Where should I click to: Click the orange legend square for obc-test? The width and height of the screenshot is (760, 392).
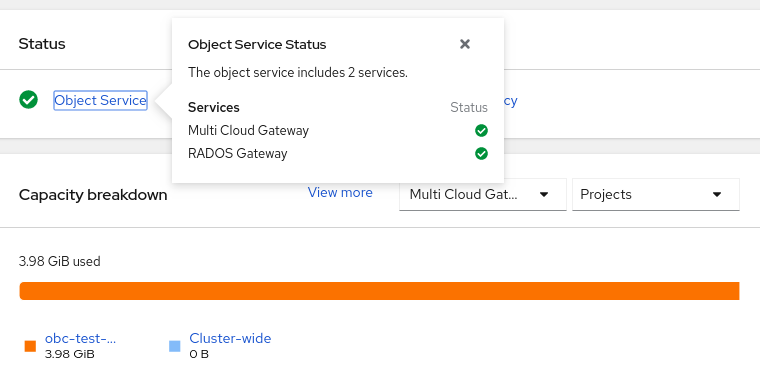[x=30, y=346]
